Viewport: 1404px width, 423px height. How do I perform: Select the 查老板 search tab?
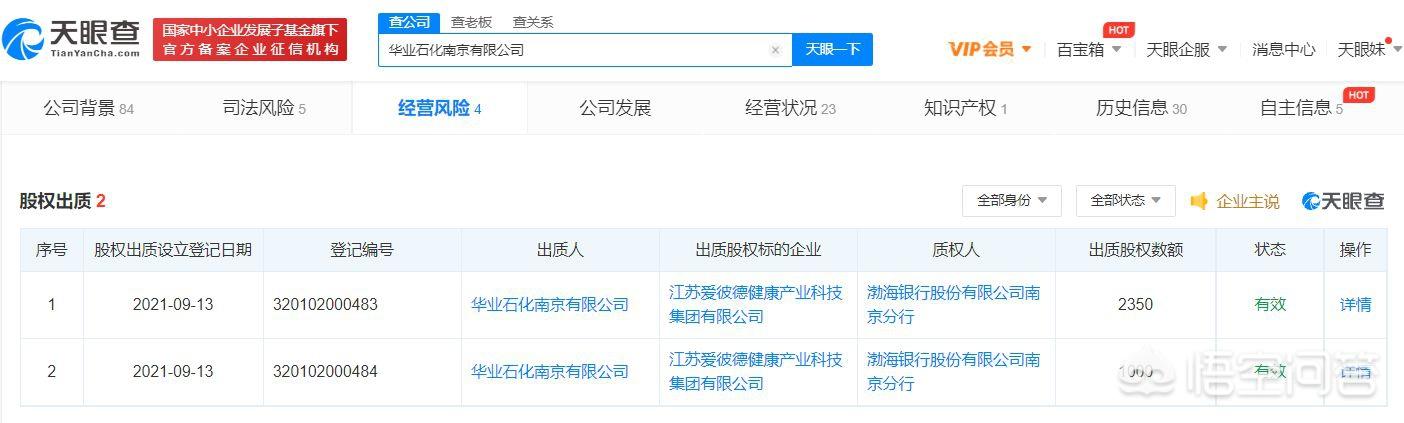[471, 21]
